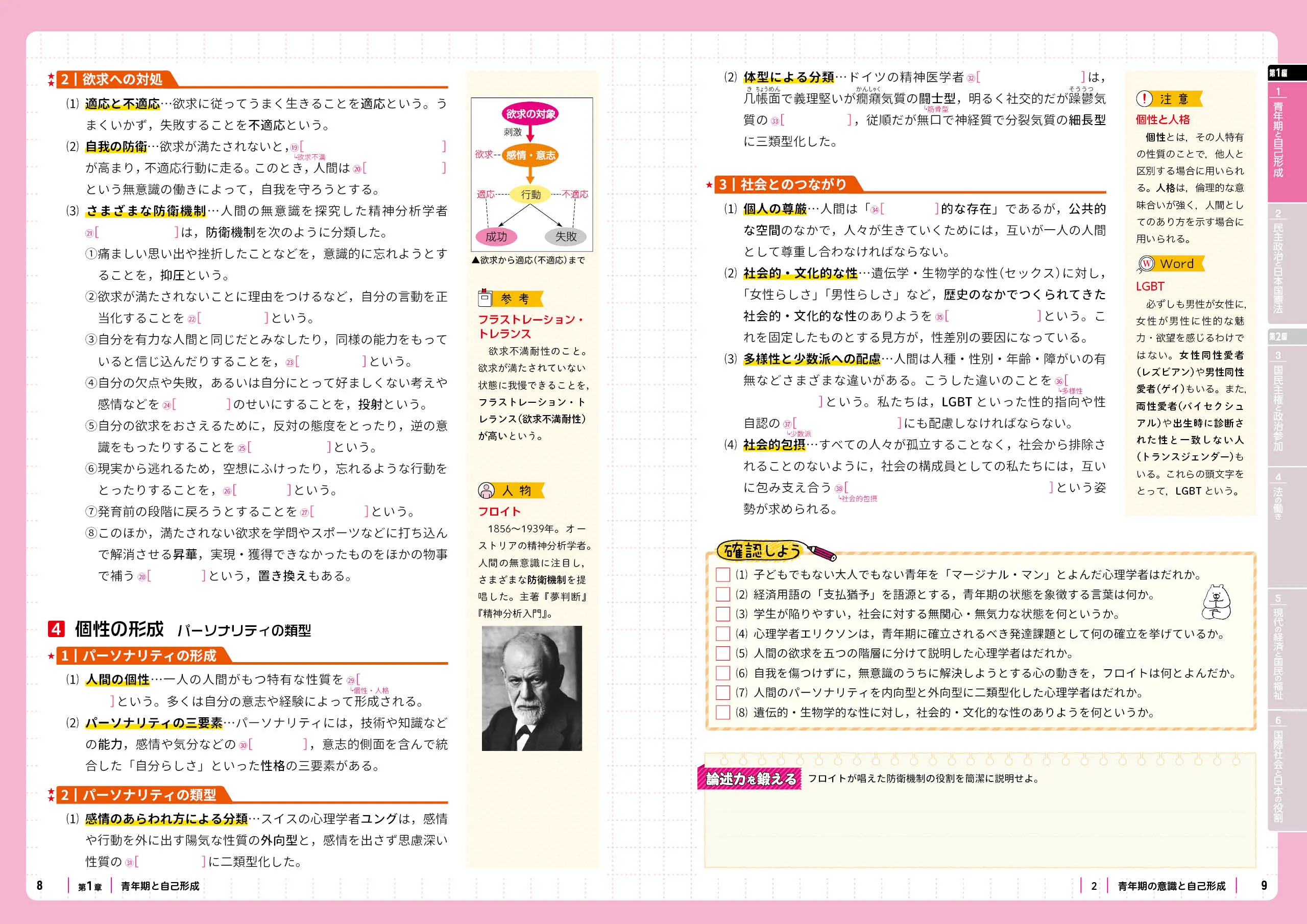The image size is (1307, 924).
Task: Click the pink pencil icon by 確認しよう
Action: [822, 552]
